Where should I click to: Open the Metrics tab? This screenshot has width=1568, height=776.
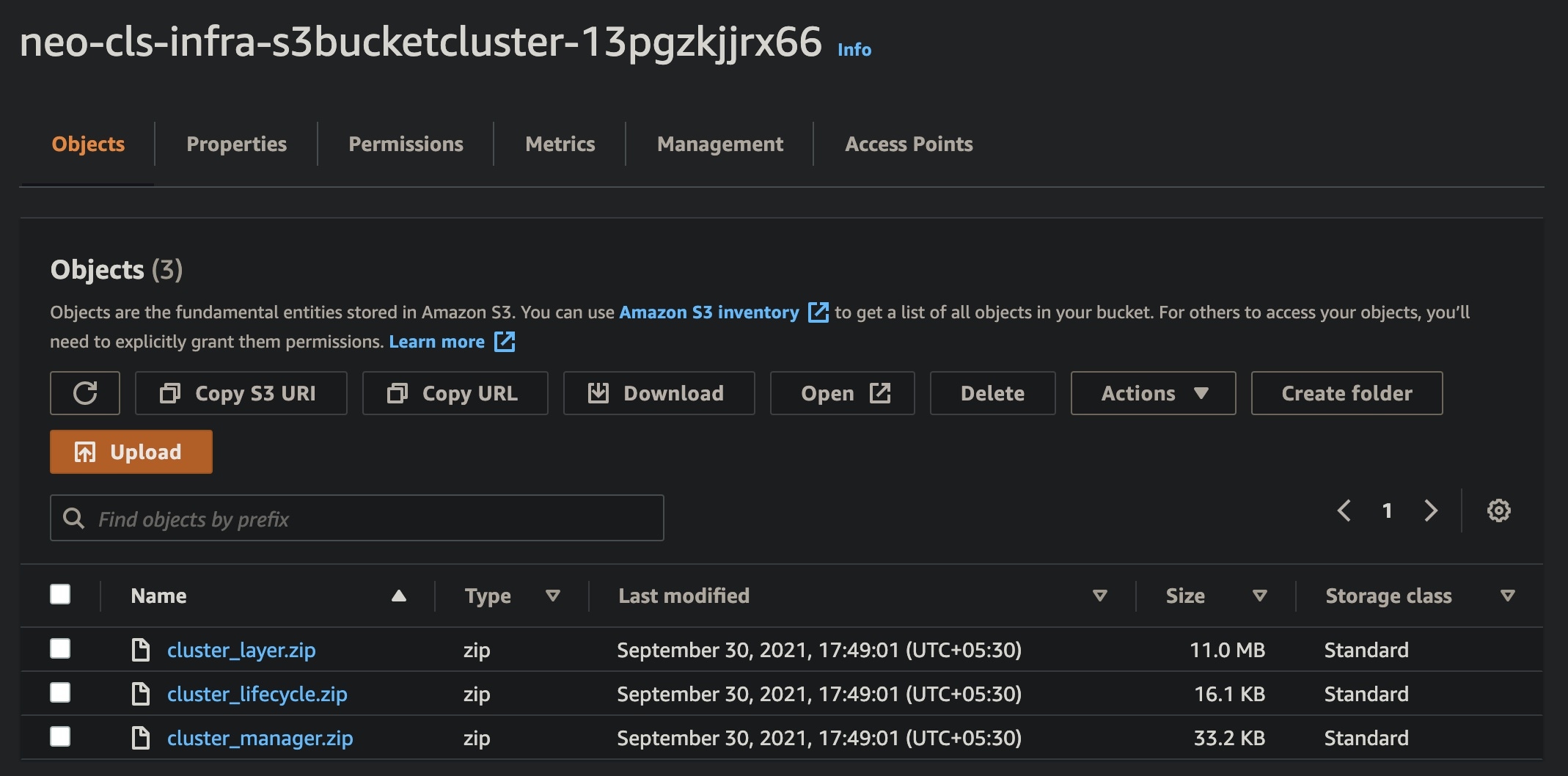click(560, 144)
